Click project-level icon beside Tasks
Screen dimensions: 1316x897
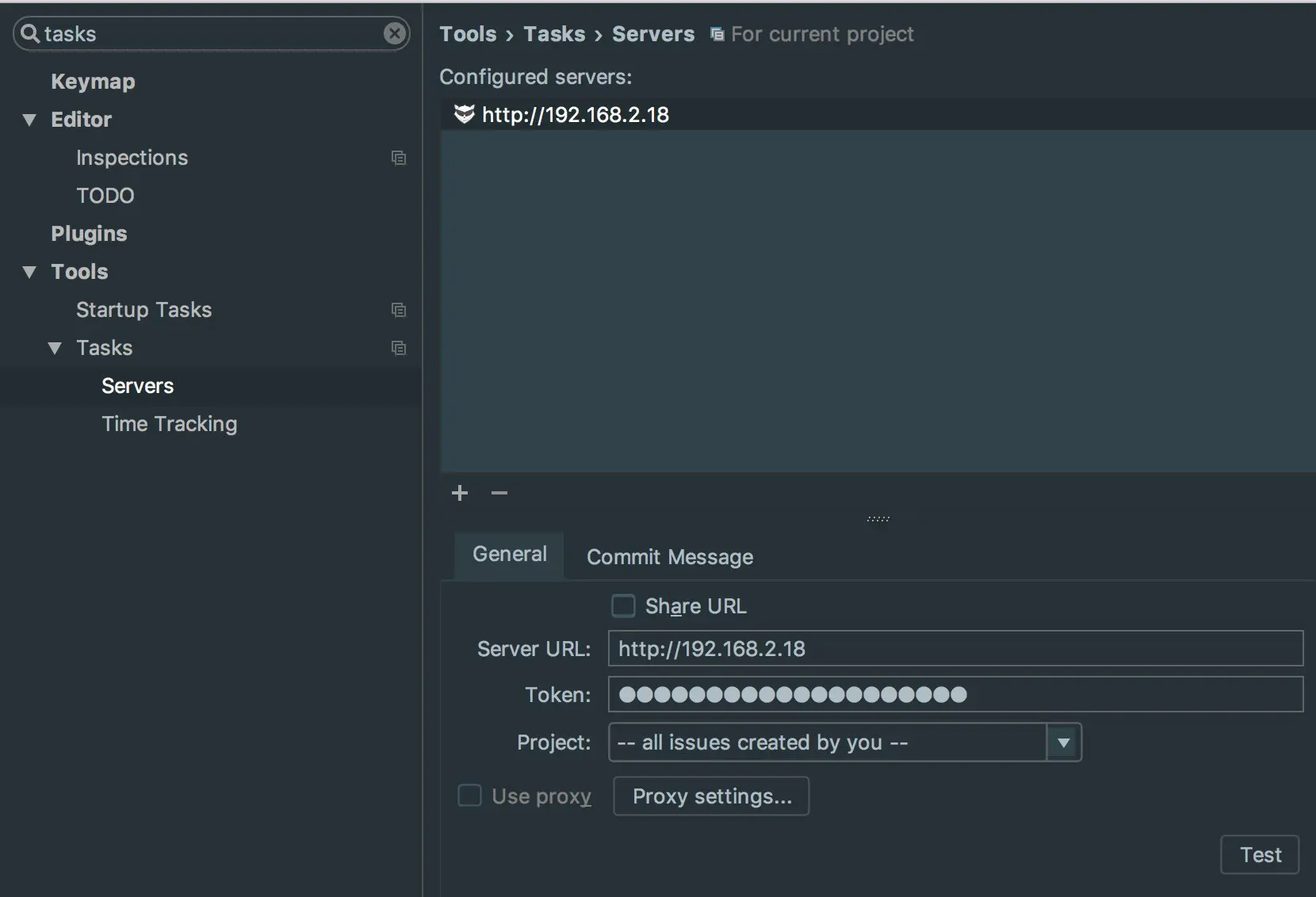pyautogui.click(x=399, y=348)
